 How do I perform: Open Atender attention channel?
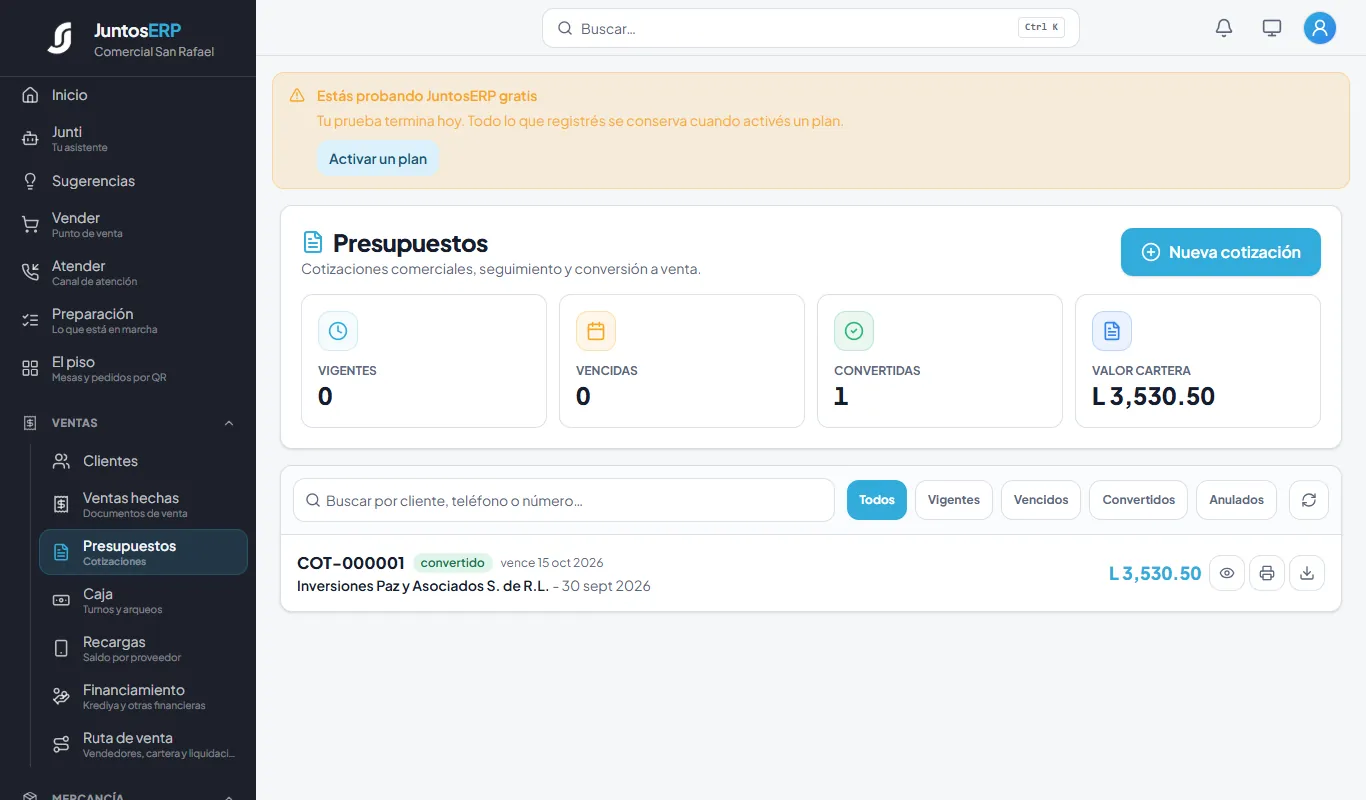(128, 272)
